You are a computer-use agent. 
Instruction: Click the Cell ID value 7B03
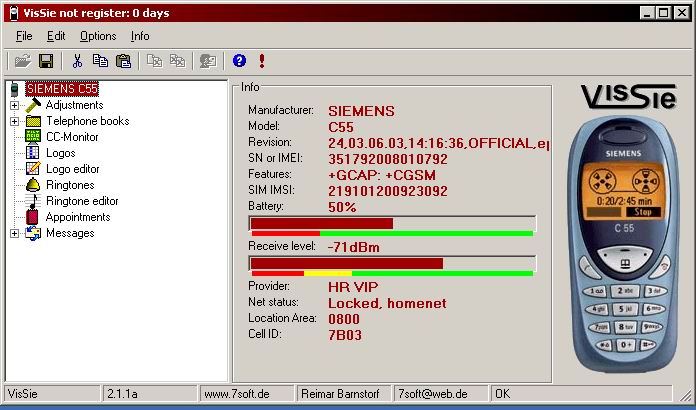[344, 335]
